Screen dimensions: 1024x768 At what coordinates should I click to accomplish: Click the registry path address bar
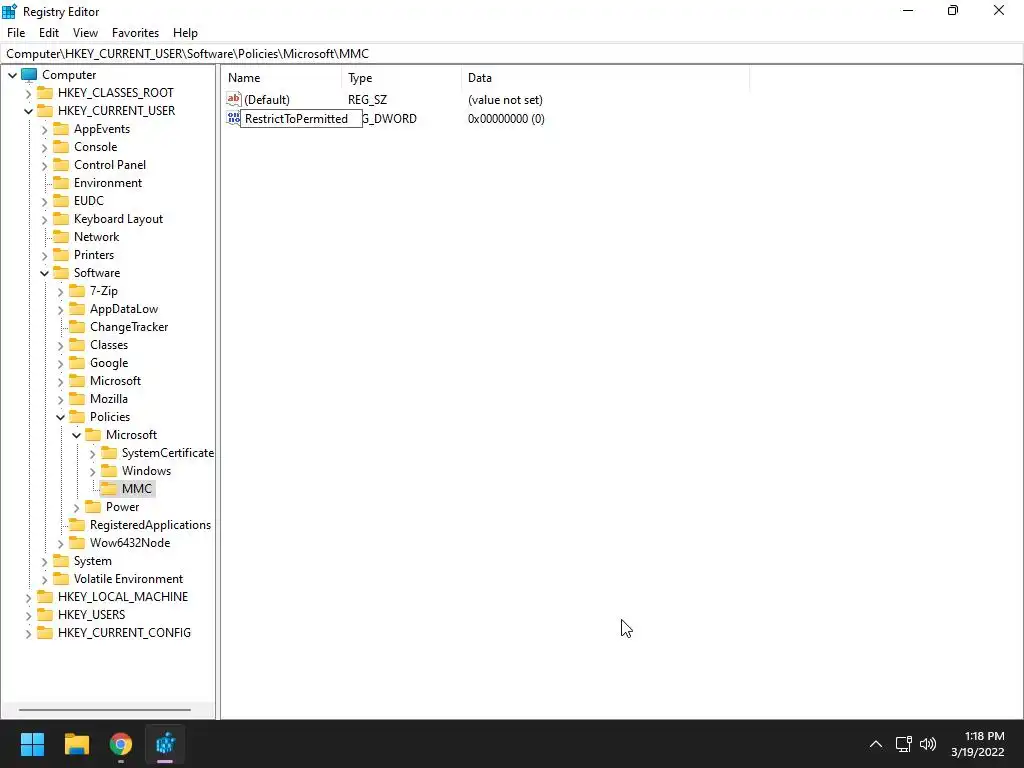coord(512,54)
